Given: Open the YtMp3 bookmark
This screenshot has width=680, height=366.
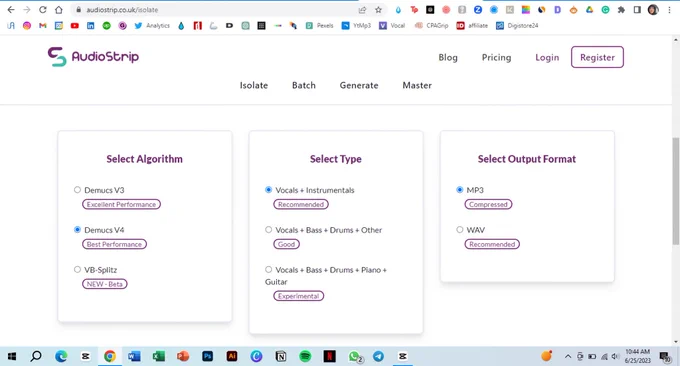Looking at the screenshot, I should 356,26.
